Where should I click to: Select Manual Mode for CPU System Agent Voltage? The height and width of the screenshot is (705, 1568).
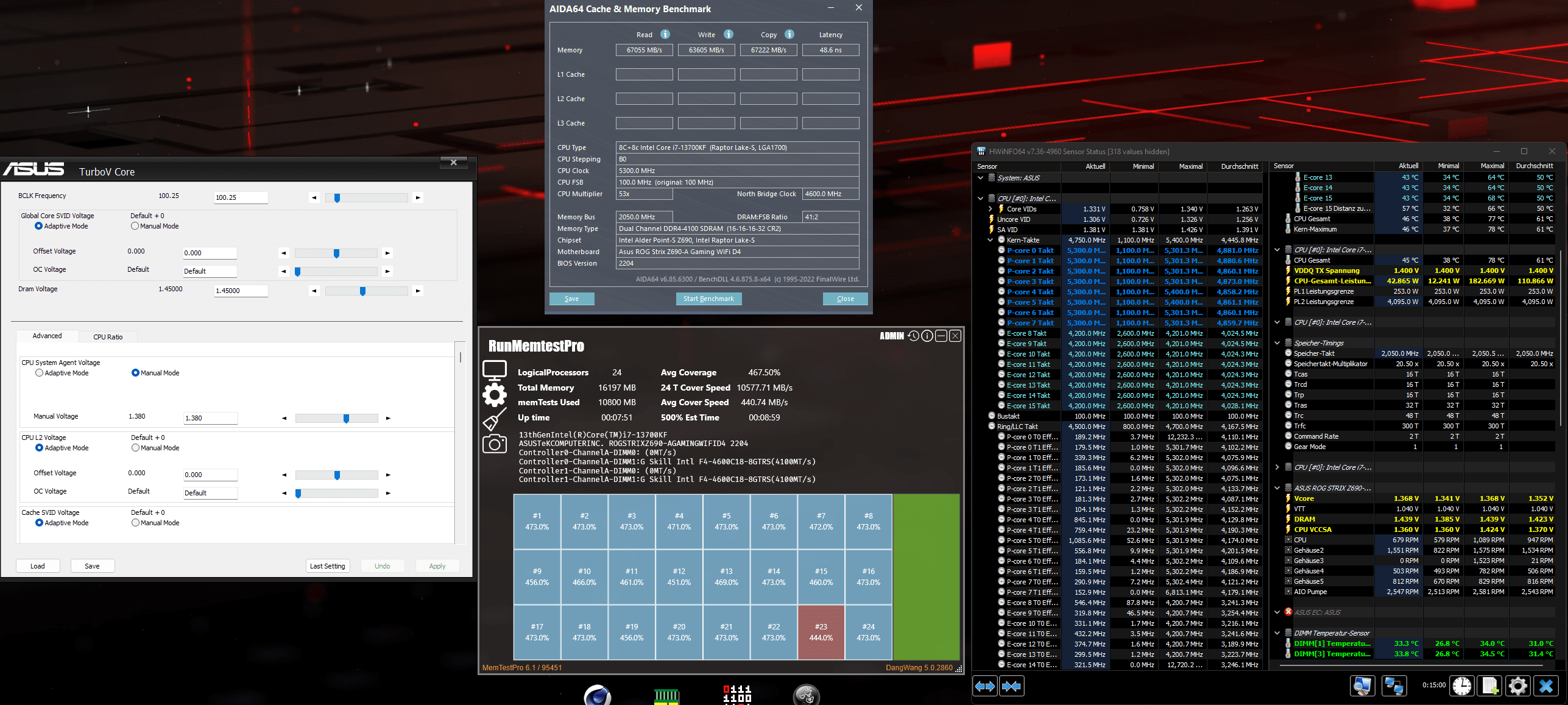[135, 373]
